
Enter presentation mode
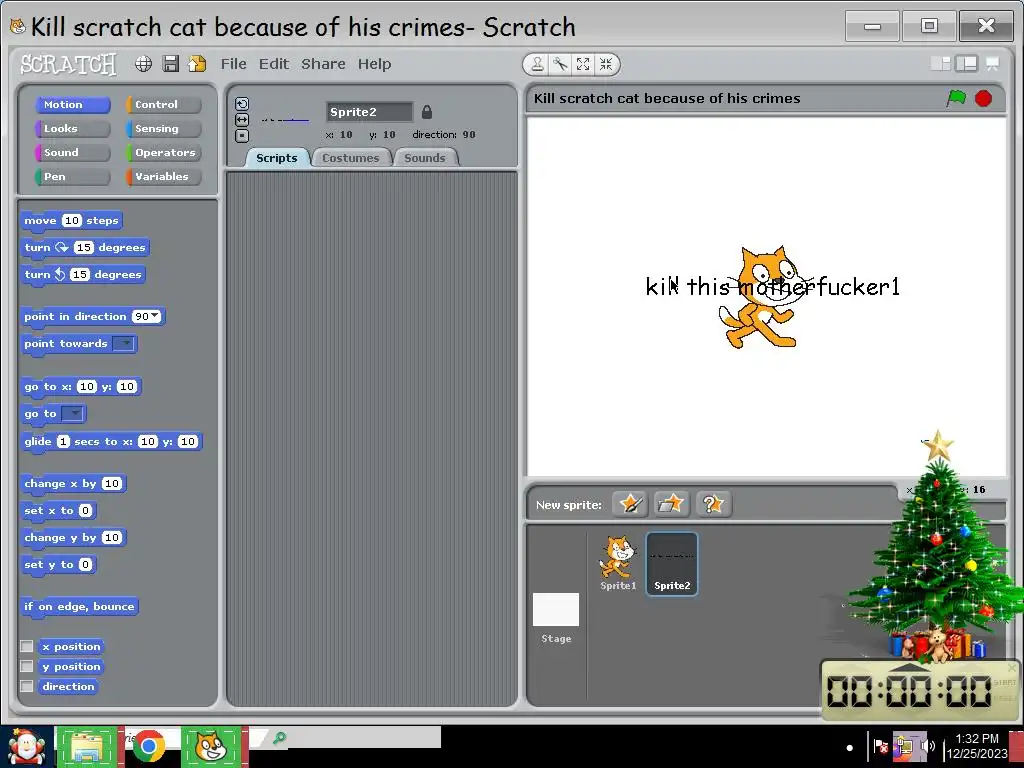(x=993, y=63)
